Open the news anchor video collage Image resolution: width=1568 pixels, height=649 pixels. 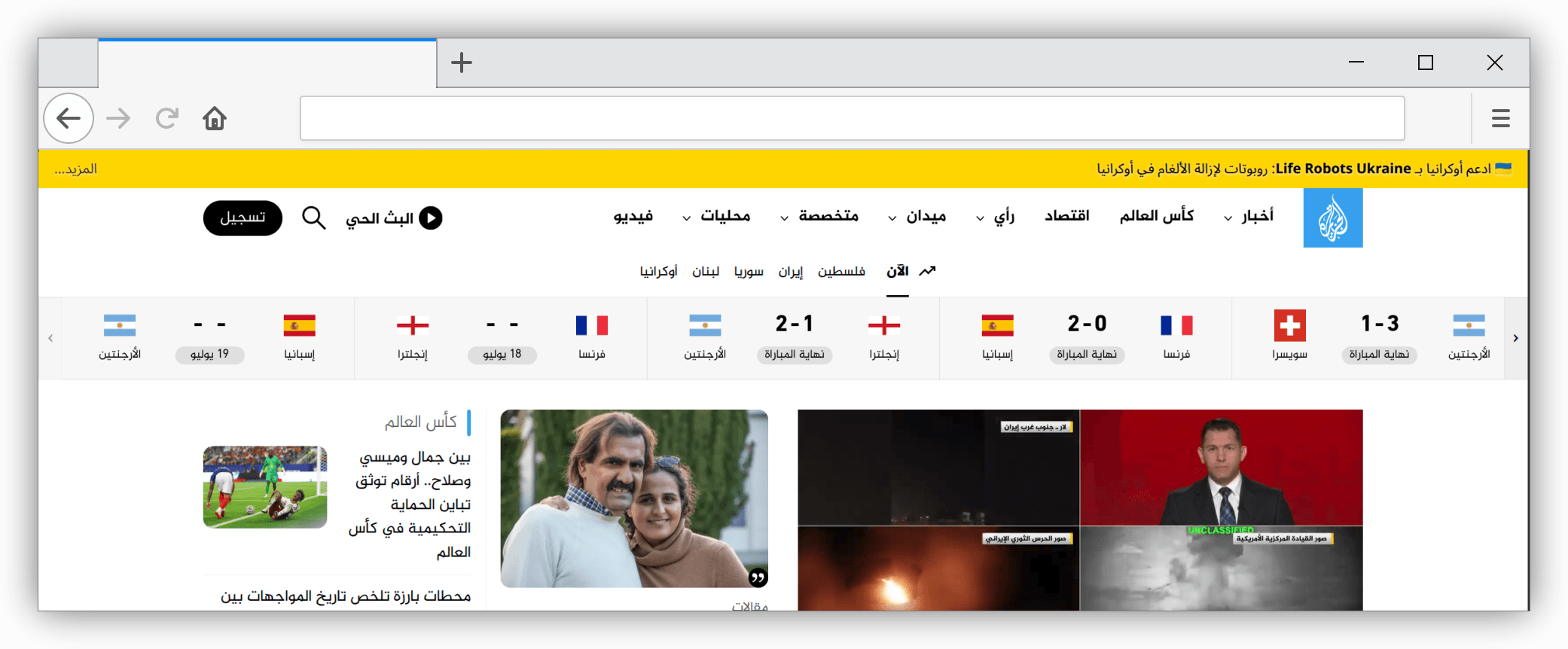pos(1081,510)
